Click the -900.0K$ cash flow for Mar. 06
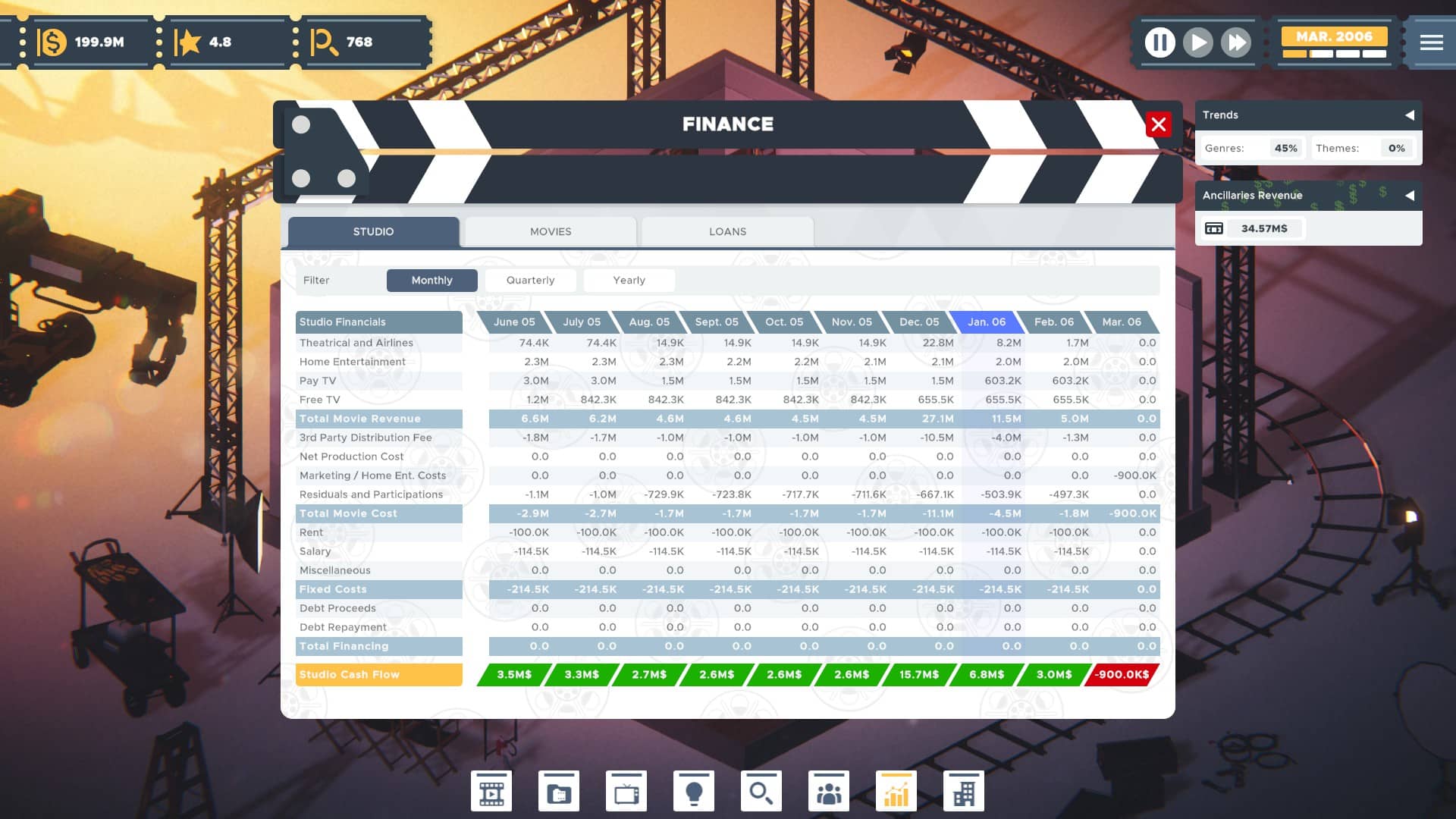 pyautogui.click(x=1122, y=675)
